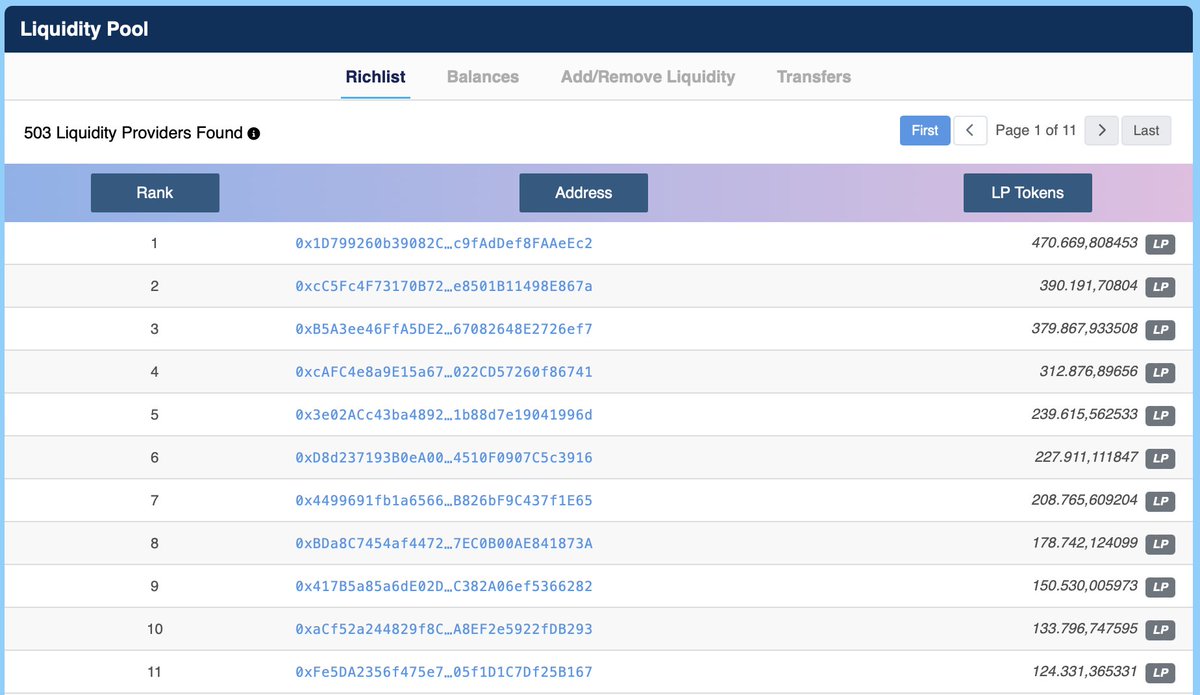Click the LP badge beside 227.911,111847

pos(1160,458)
